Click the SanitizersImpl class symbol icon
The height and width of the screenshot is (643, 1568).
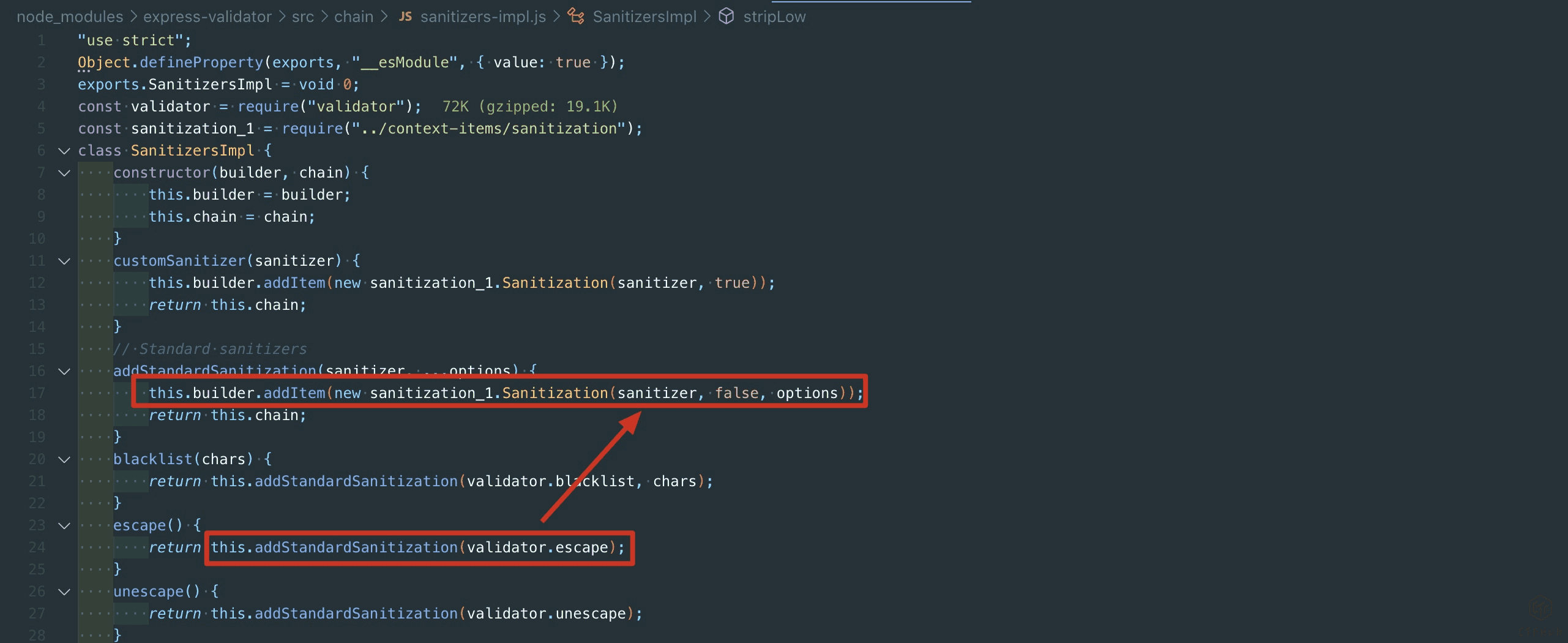[x=576, y=17]
